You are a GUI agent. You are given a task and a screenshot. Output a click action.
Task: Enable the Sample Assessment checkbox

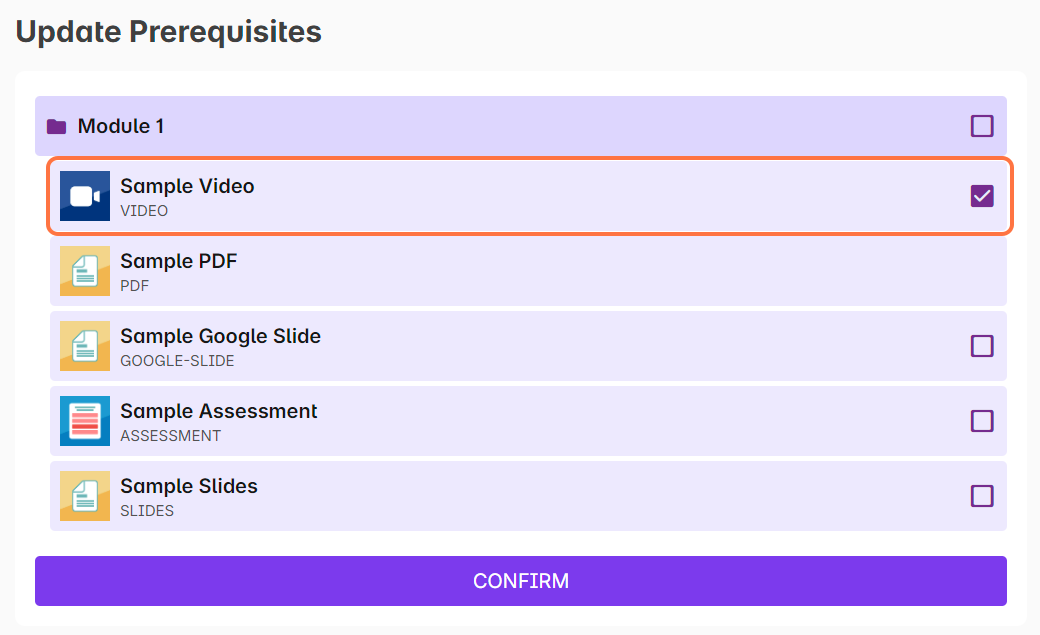[981, 421]
